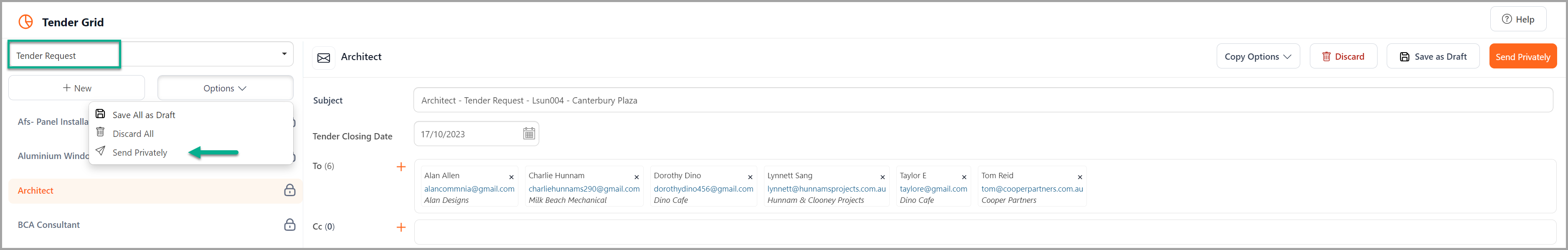Click the Tender Grid logo icon
The image size is (1568, 250).
tap(25, 22)
